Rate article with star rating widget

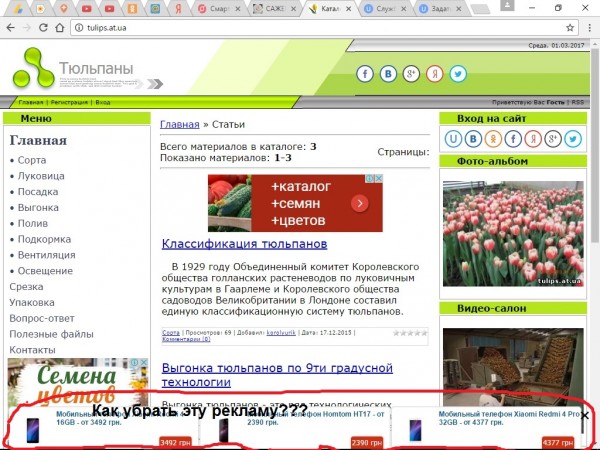[x=410, y=333]
